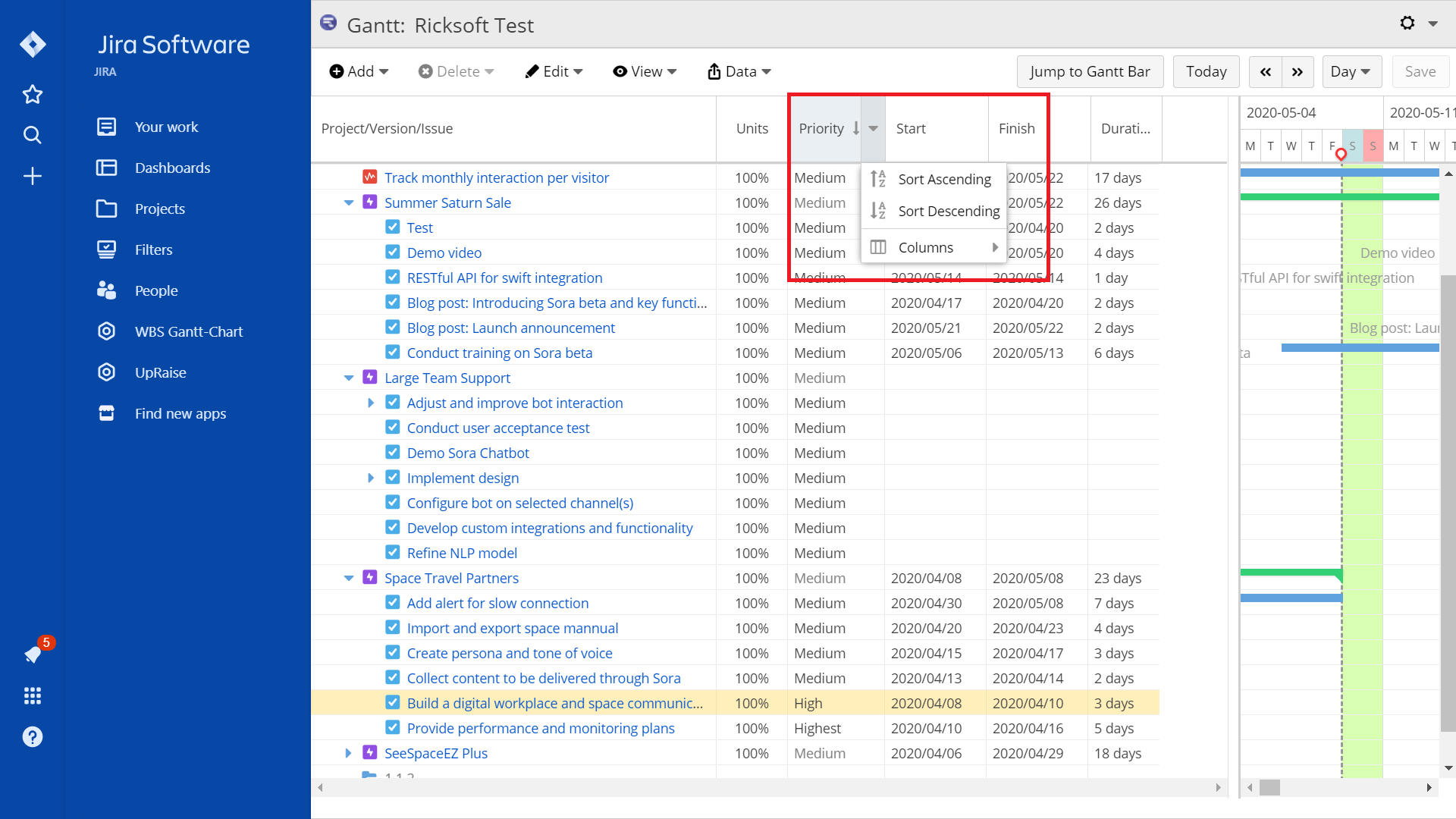Screen dimensions: 1456x819
Task: Click the Filters sidebar icon
Action: [x=107, y=249]
